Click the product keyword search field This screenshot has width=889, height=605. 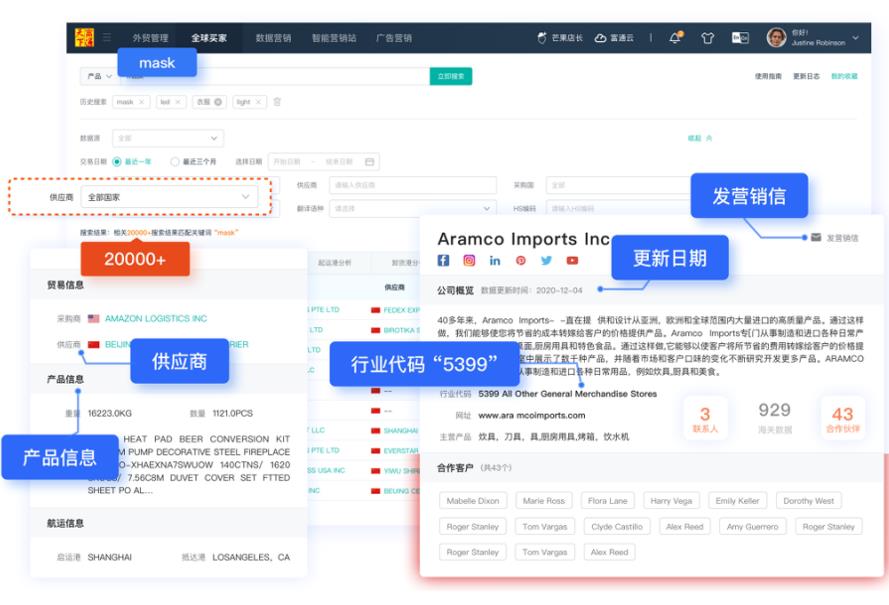[274, 76]
